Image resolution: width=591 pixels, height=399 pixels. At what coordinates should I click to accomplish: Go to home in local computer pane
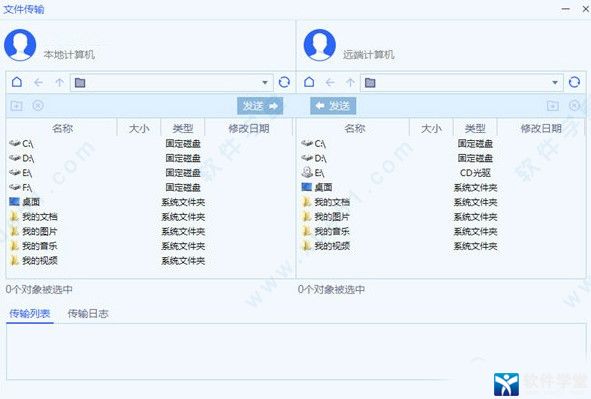(x=17, y=82)
